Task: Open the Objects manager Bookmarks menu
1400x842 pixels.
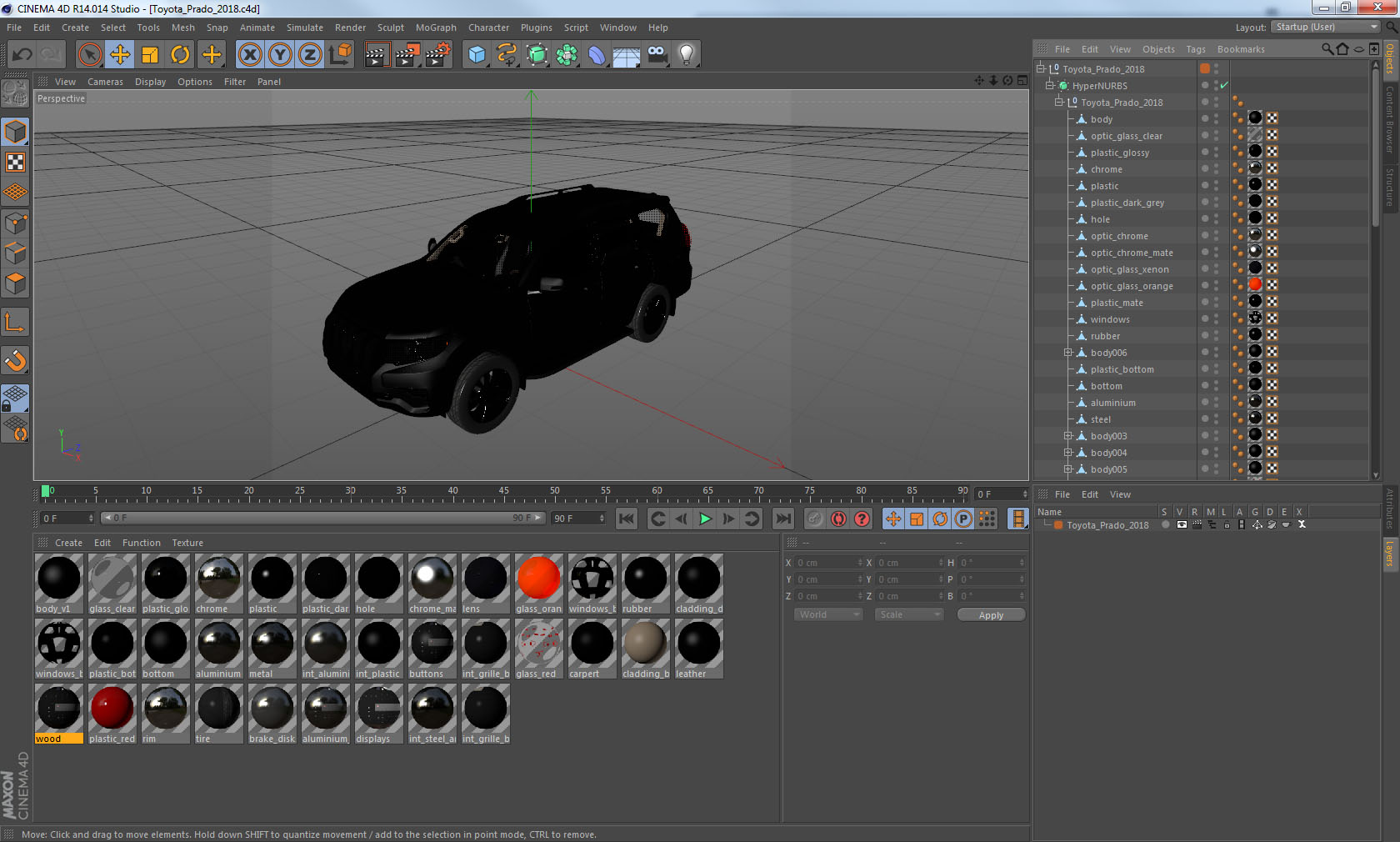Action: click(1241, 49)
